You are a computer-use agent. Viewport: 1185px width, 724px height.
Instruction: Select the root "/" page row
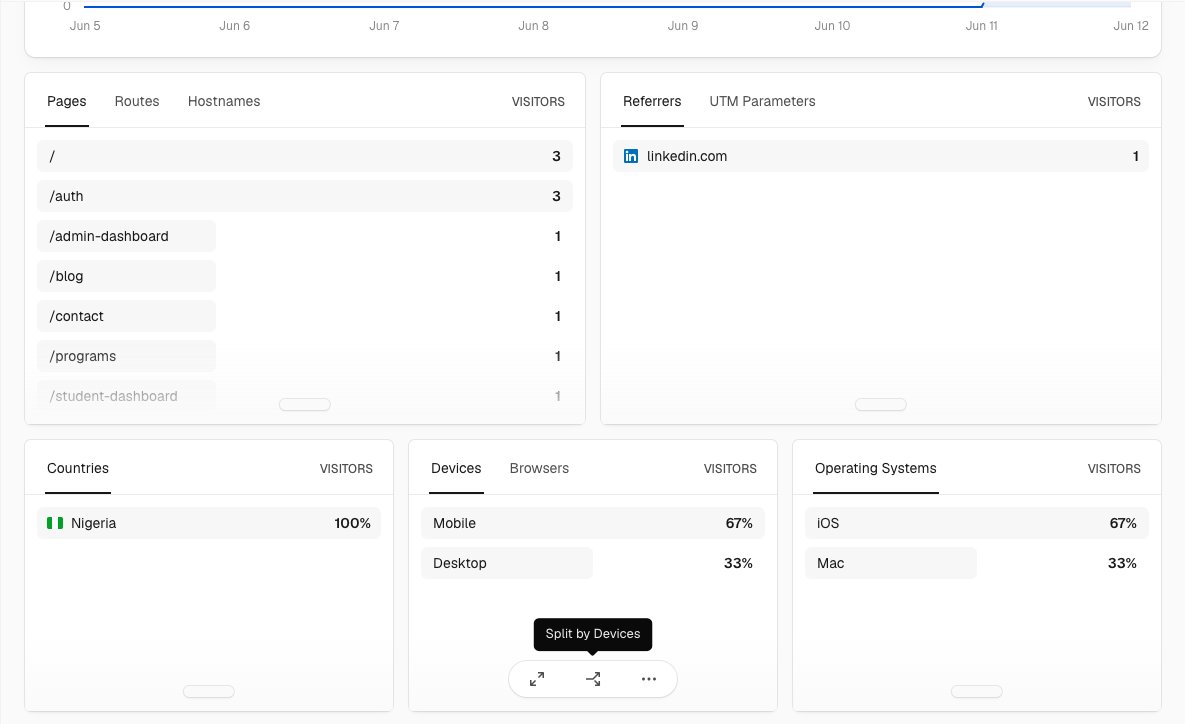coord(305,156)
